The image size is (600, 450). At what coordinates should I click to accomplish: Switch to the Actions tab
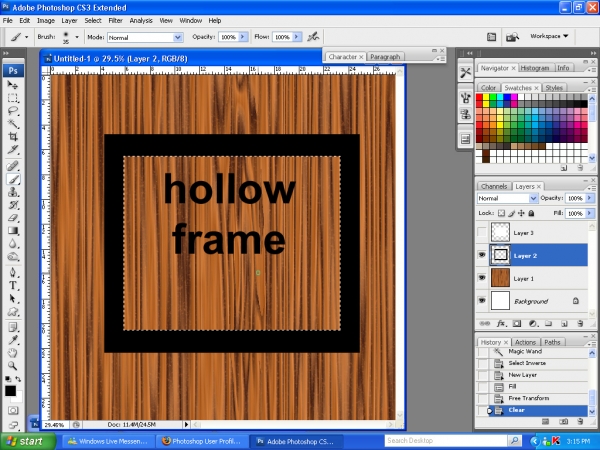click(525, 342)
